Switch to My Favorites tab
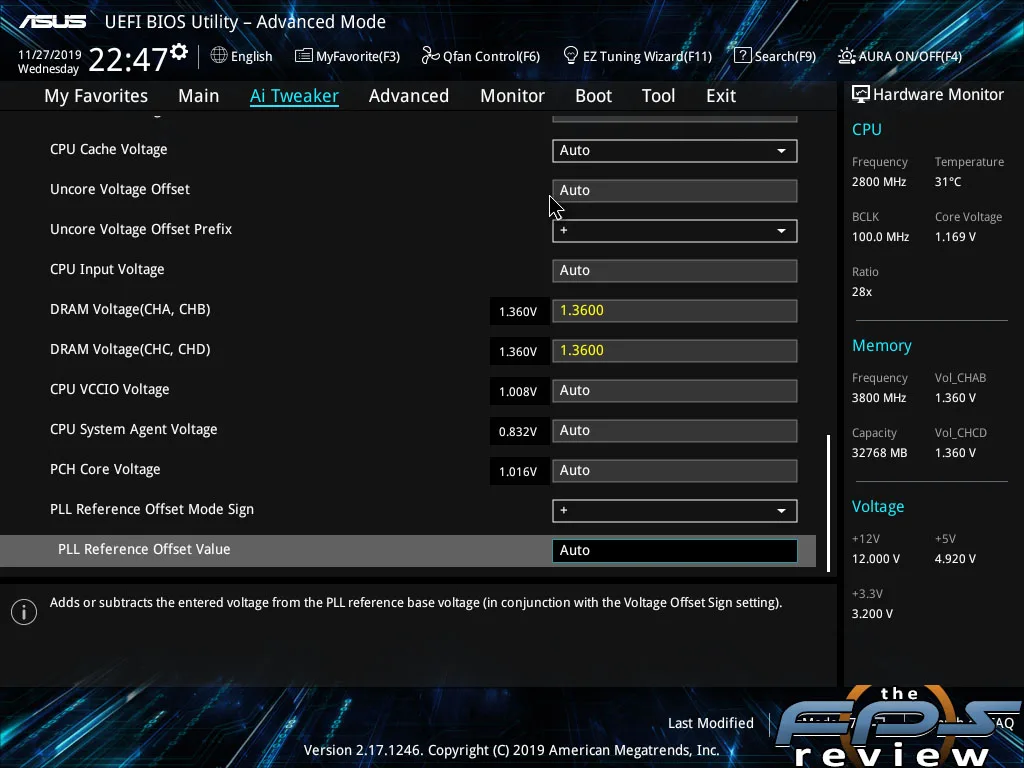The height and width of the screenshot is (768, 1024). click(x=96, y=96)
